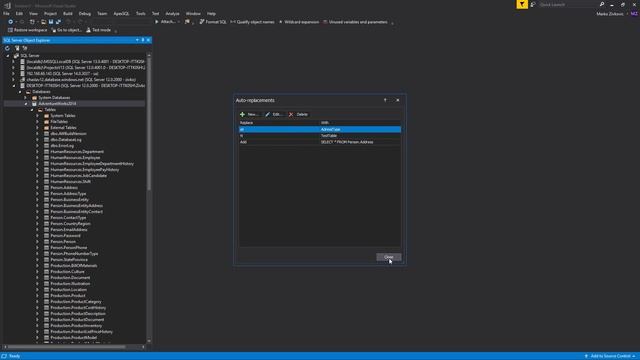Open the Build menu

coord(67,13)
